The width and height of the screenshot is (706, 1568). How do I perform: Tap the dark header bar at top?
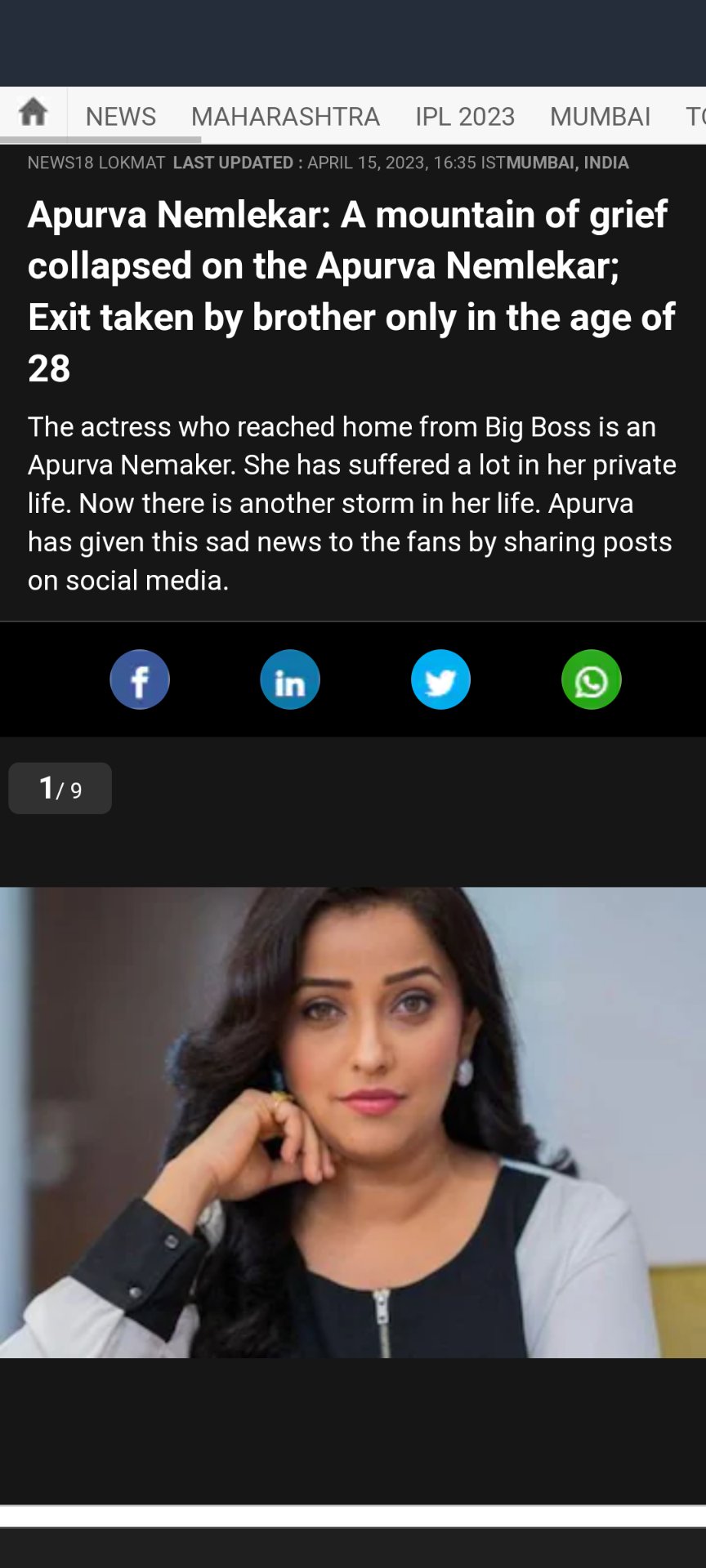pyautogui.click(x=353, y=43)
